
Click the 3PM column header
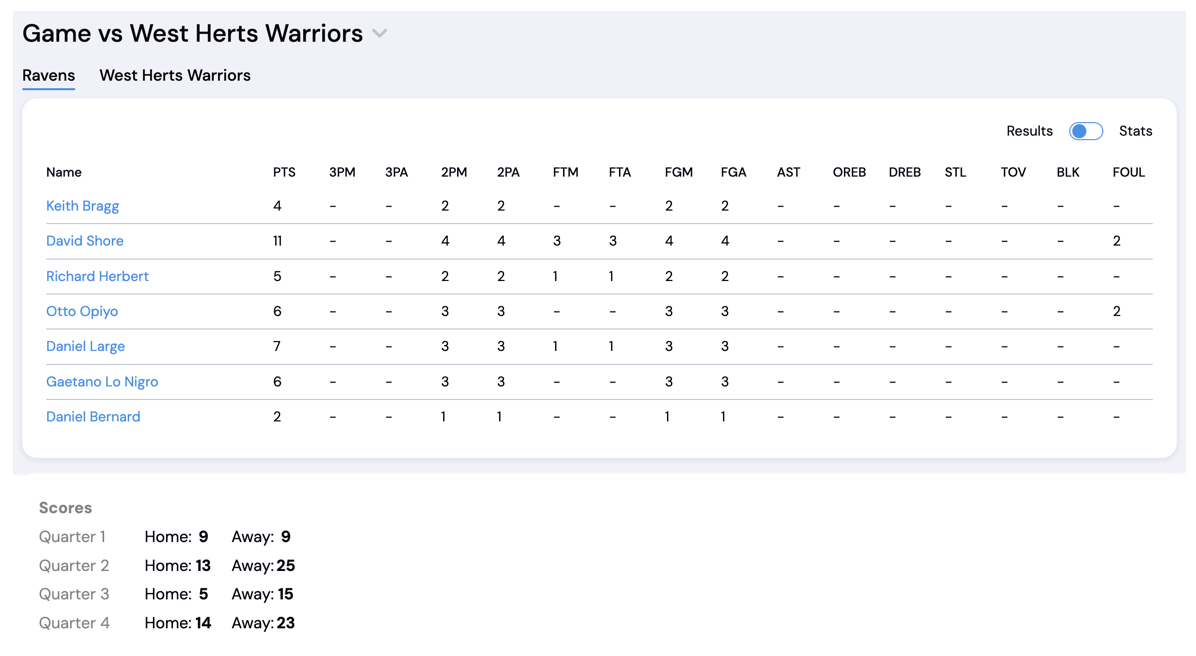click(x=342, y=172)
